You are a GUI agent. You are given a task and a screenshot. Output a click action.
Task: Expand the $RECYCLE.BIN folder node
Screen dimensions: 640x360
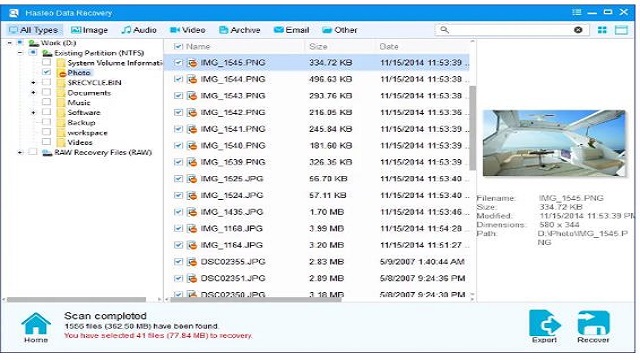[x=33, y=83]
